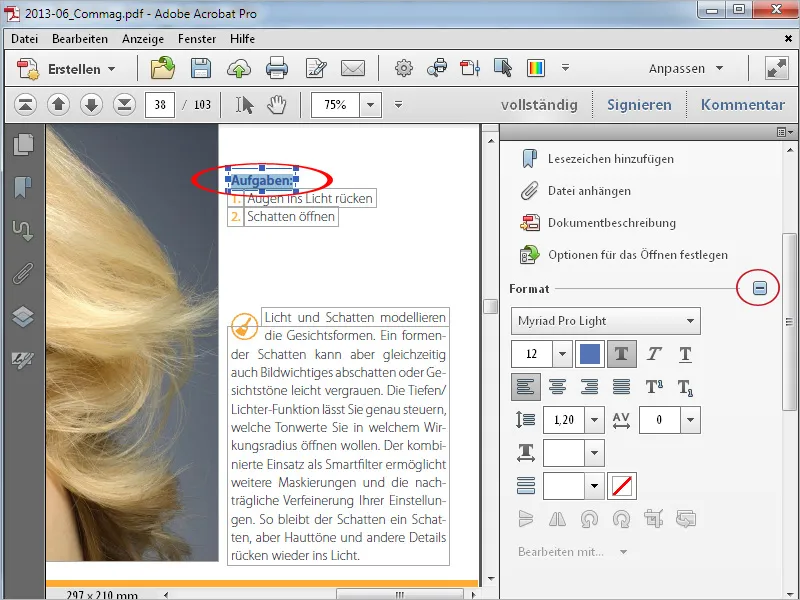This screenshot has height=600, width=800.
Task: Open the Anpassen customize dropdown
Action: (x=686, y=68)
